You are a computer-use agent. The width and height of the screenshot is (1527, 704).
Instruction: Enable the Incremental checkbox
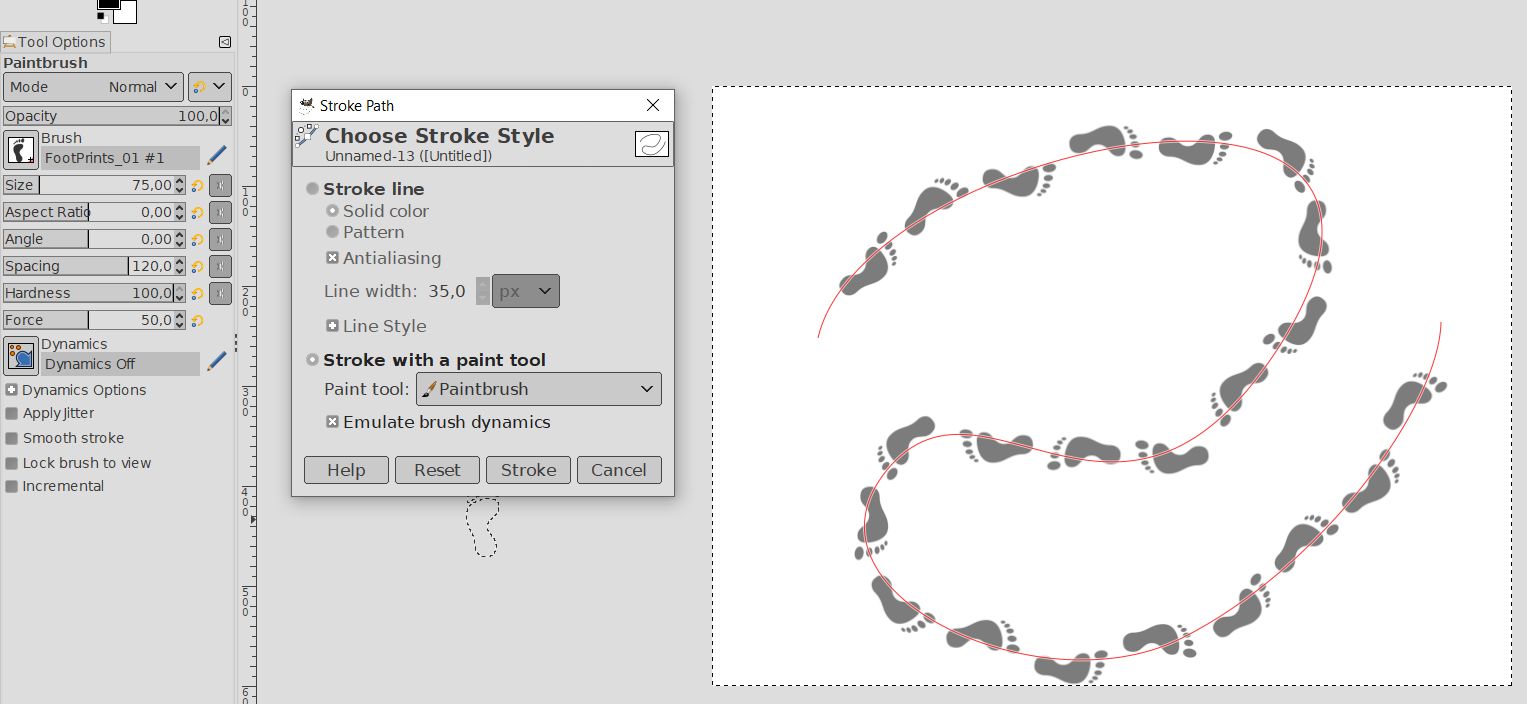pyautogui.click(x=11, y=486)
